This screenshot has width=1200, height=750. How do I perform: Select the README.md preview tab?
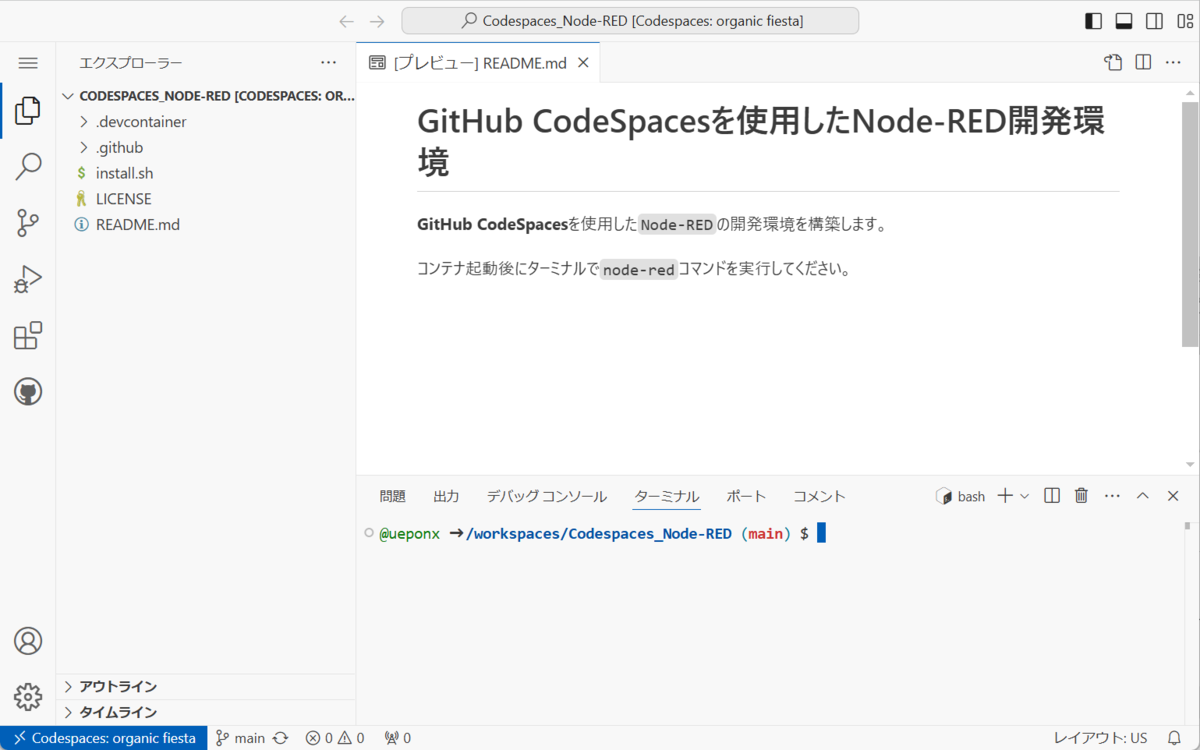click(479, 63)
